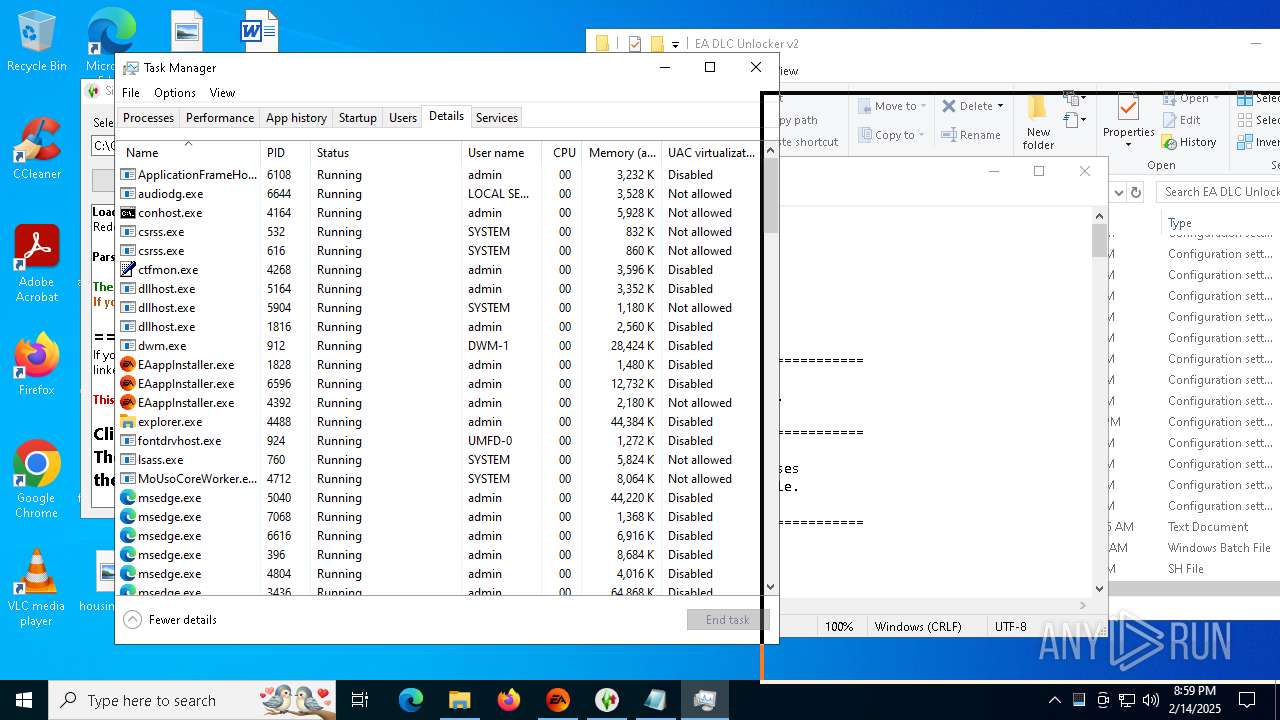Switch to Startup tab
Image resolution: width=1280 pixels, height=720 pixels.
pyautogui.click(x=357, y=118)
